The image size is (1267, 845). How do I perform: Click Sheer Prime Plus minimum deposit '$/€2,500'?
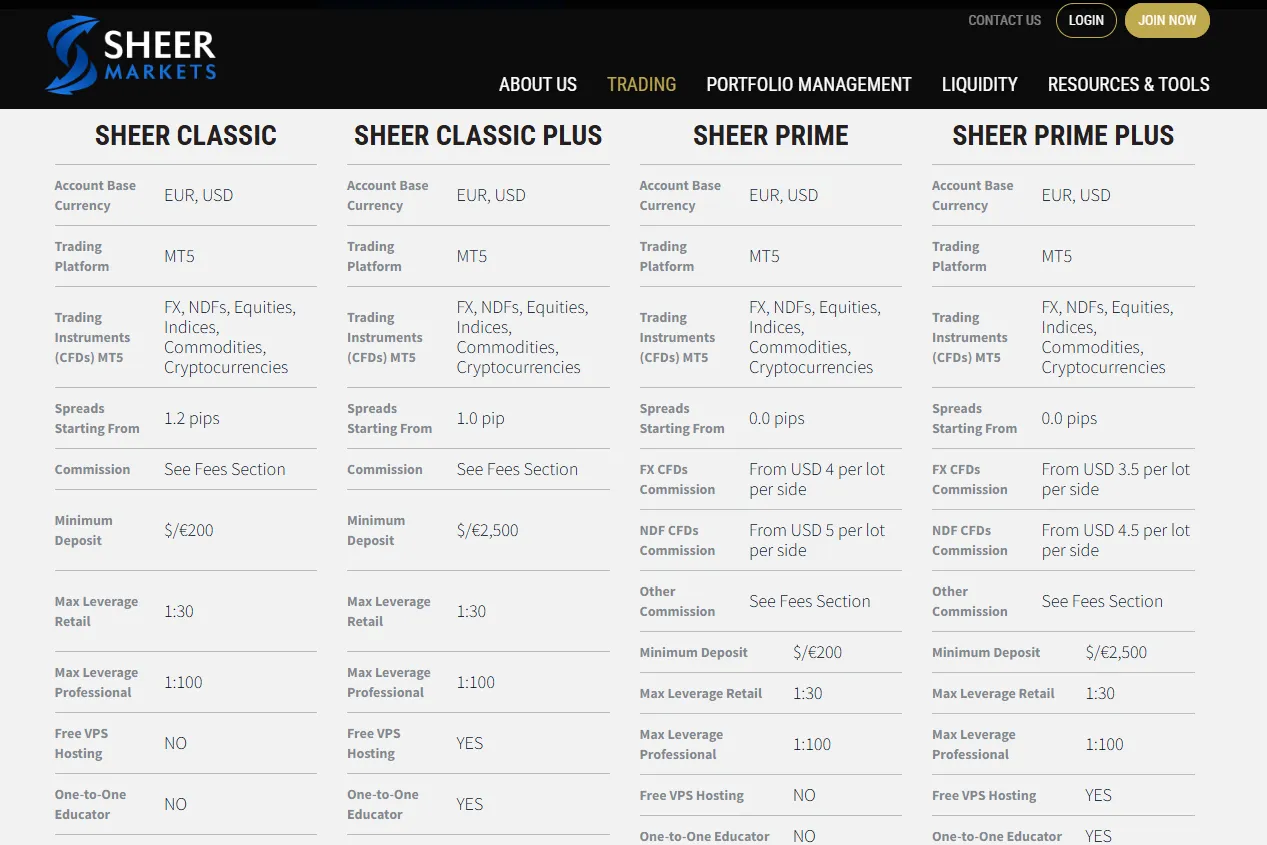point(1116,652)
